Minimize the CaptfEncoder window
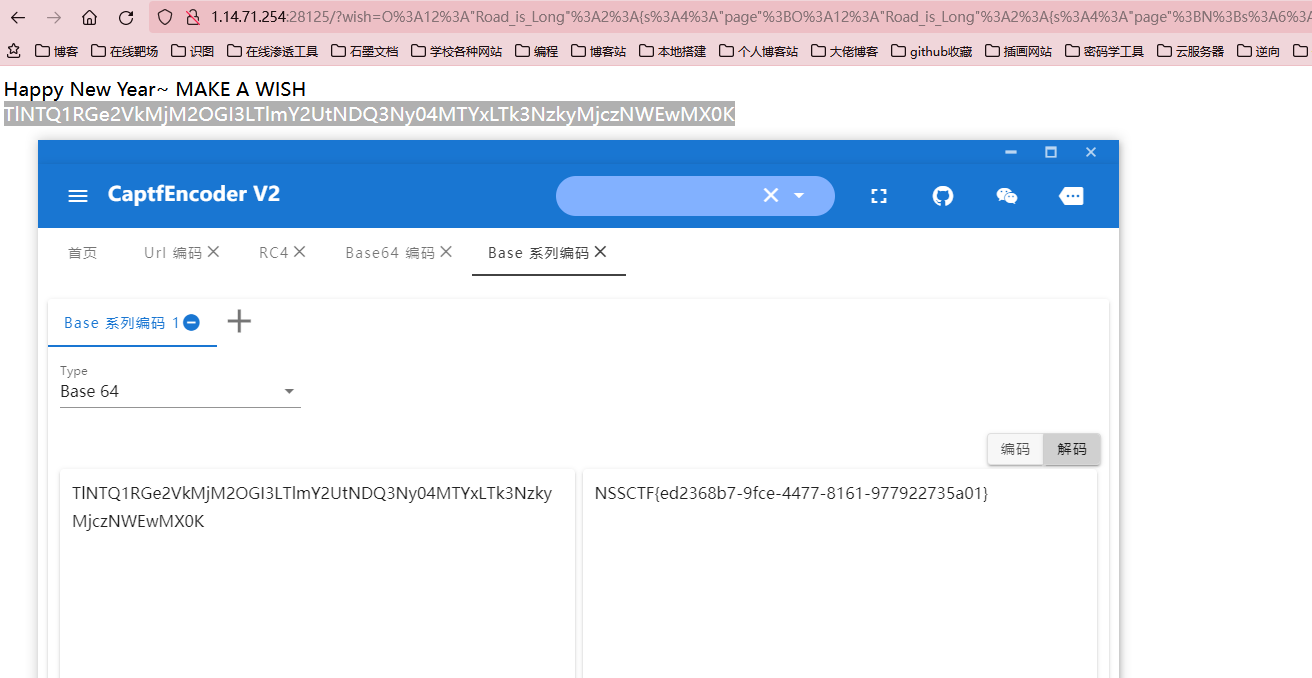 point(1011,152)
